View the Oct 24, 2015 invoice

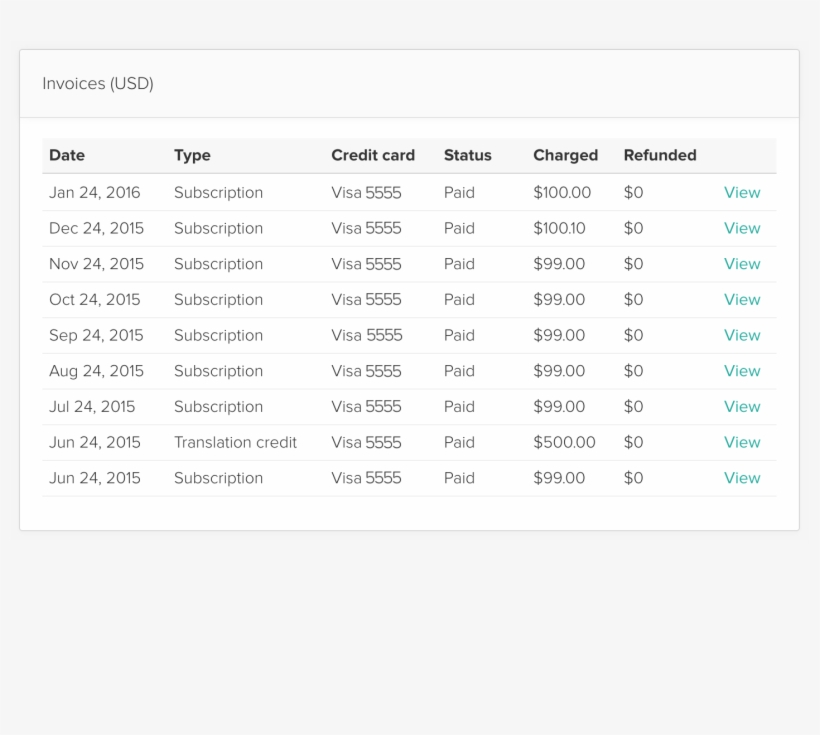(x=742, y=299)
